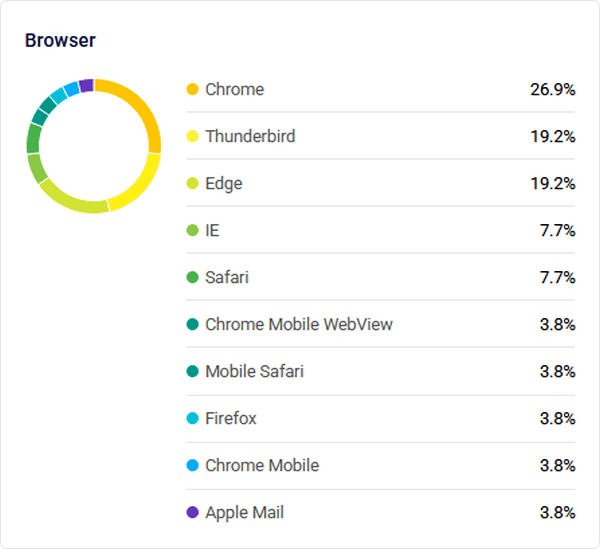Click the Apple Mail purple legend dot

(x=192, y=512)
